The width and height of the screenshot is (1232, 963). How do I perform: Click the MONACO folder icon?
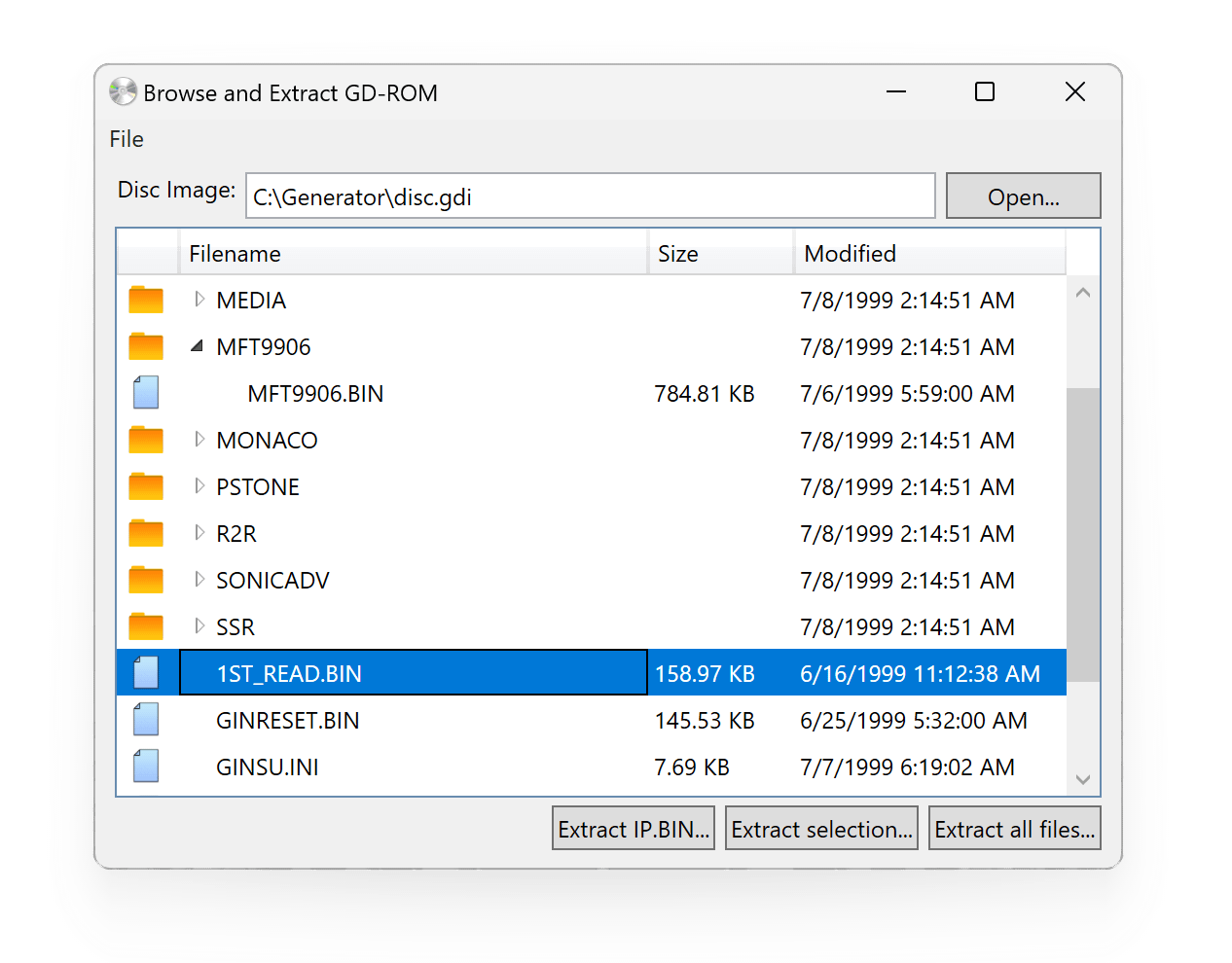(x=146, y=440)
